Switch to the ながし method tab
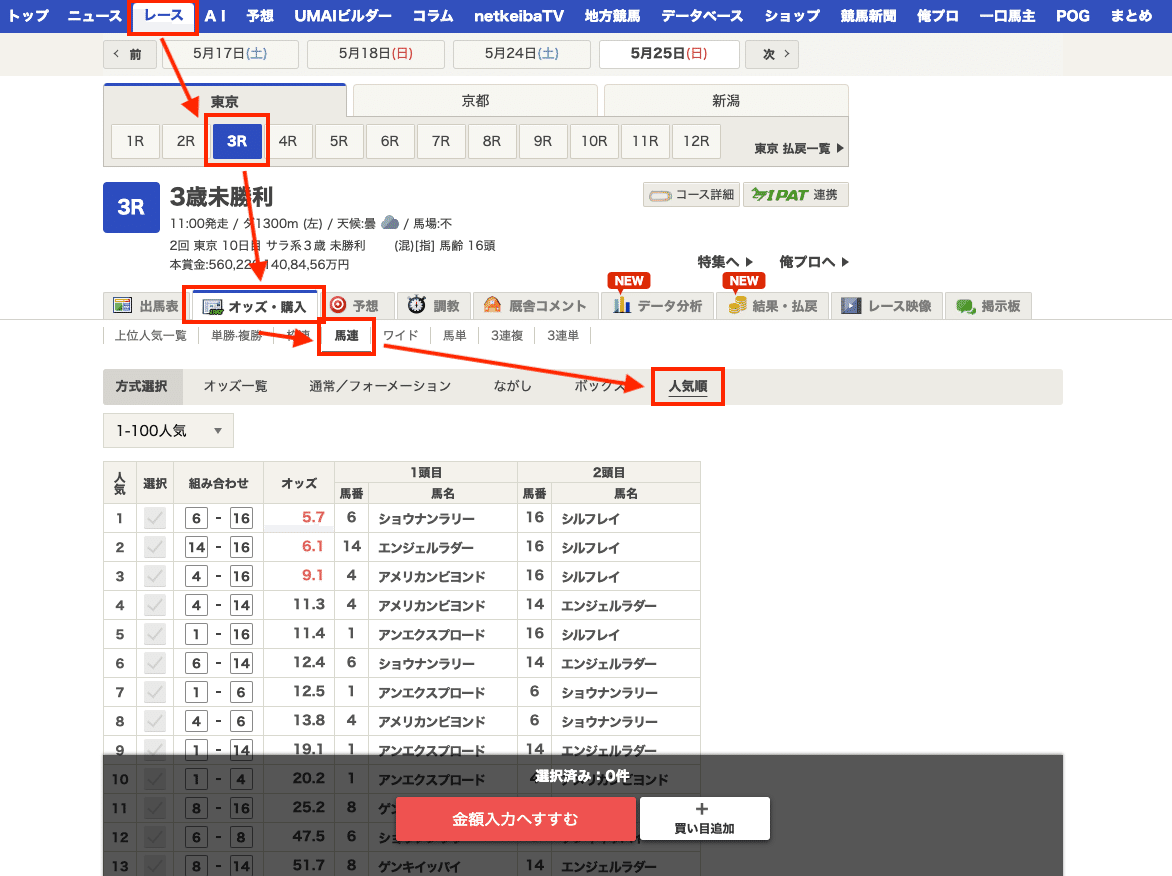Image resolution: width=1172 pixels, height=876 pixels. [512, 386]
